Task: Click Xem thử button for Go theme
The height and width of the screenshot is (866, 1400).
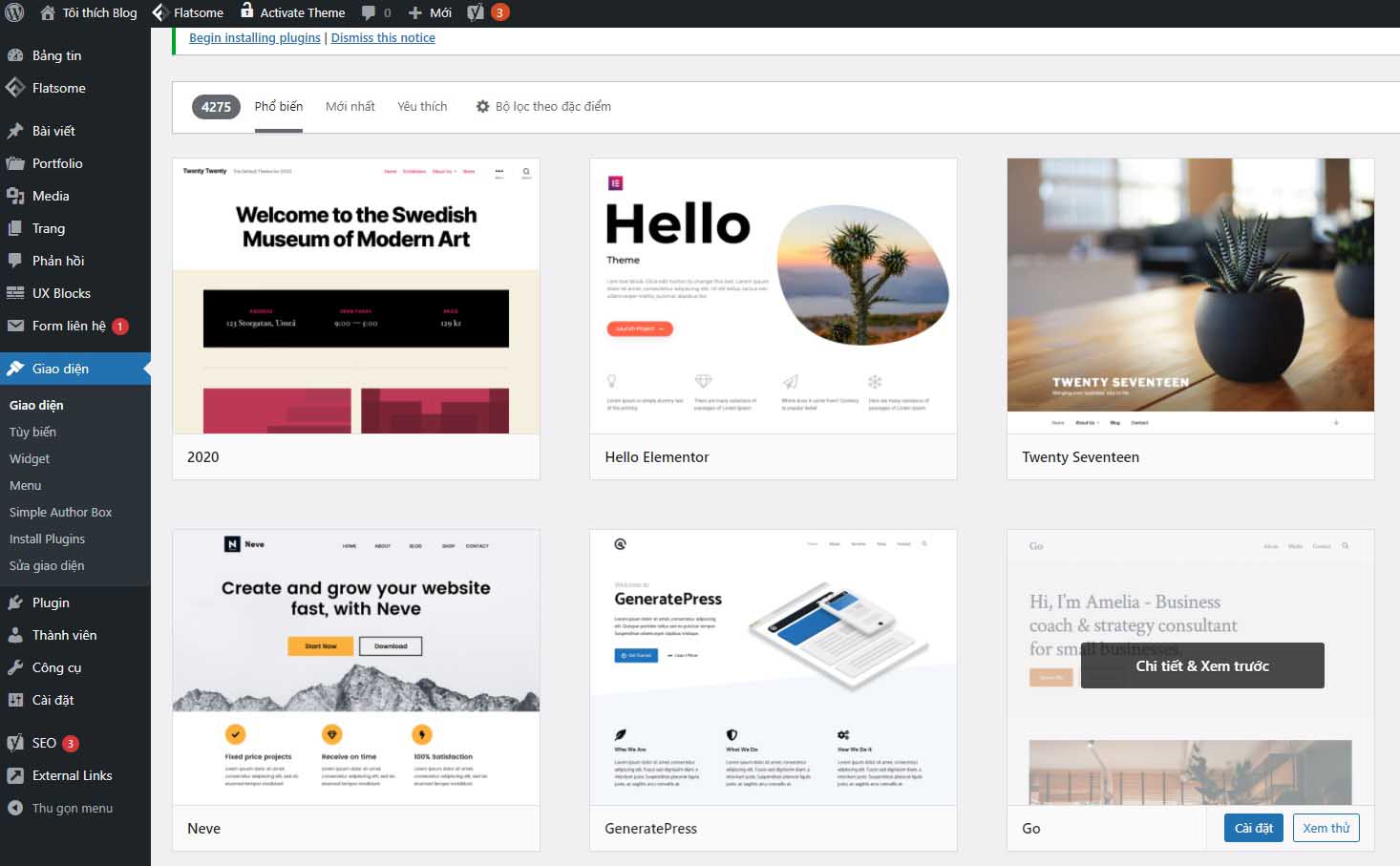Action: [1326, 828]
